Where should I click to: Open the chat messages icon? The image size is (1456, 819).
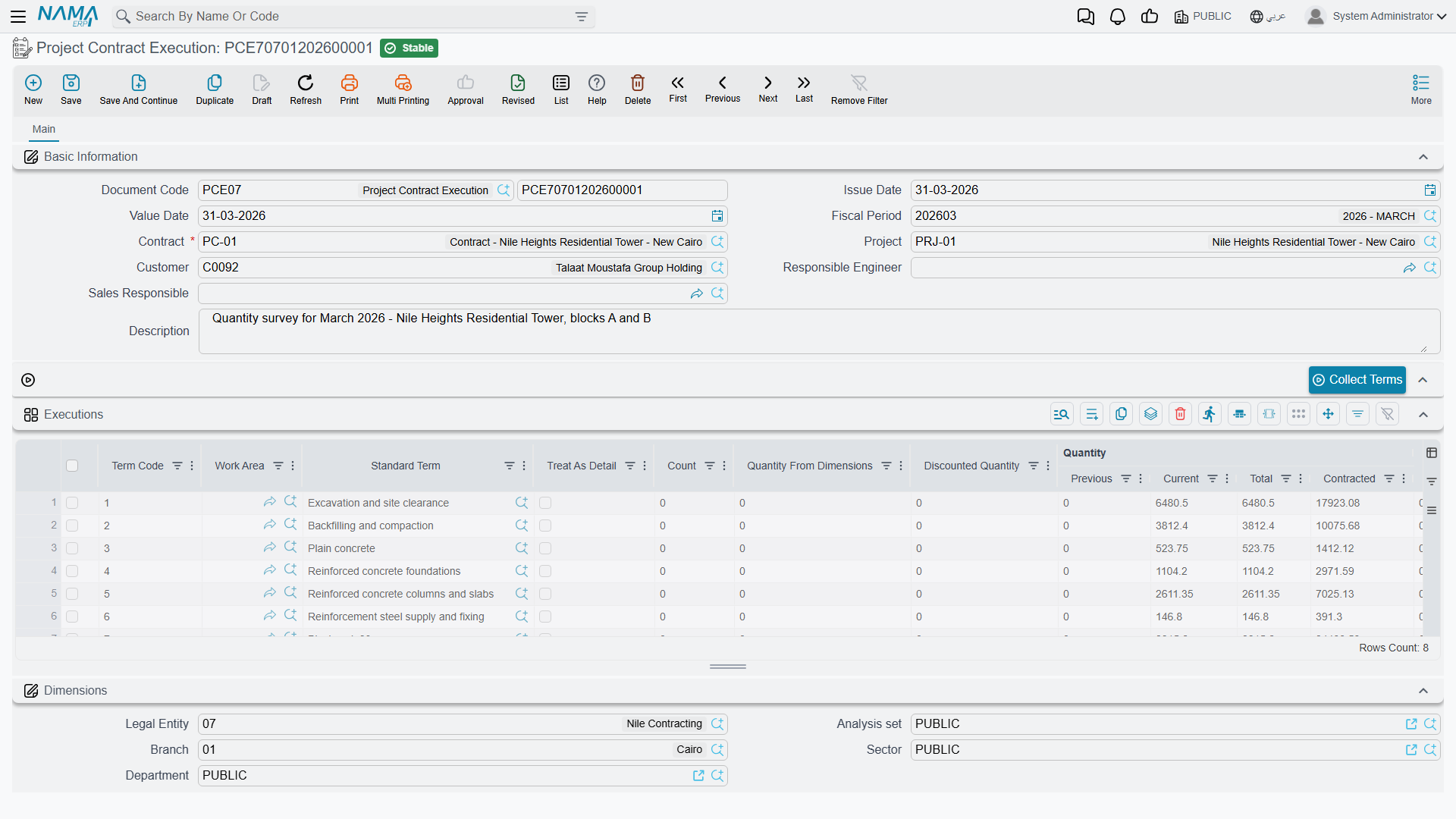tap(1086, 17)
